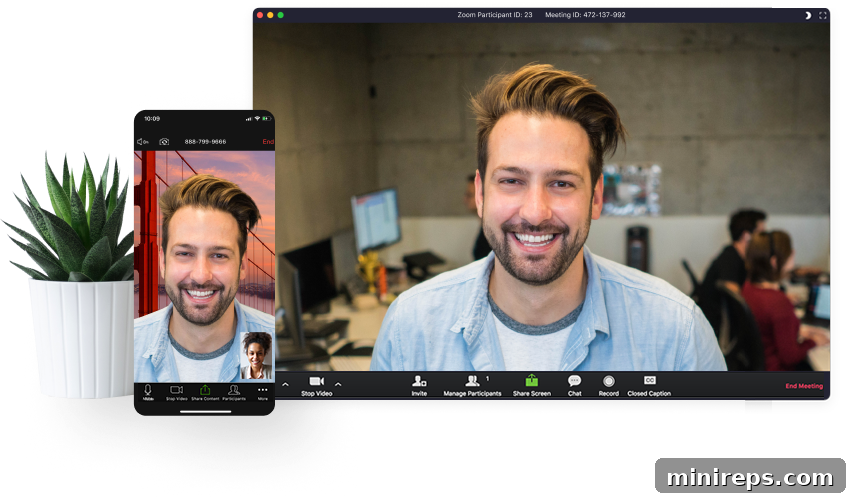Image resolution: width=847 pixels, height=499 pixels.
Task: Click the Zoom Participant ID: 23 text
Action: (495, 15)
